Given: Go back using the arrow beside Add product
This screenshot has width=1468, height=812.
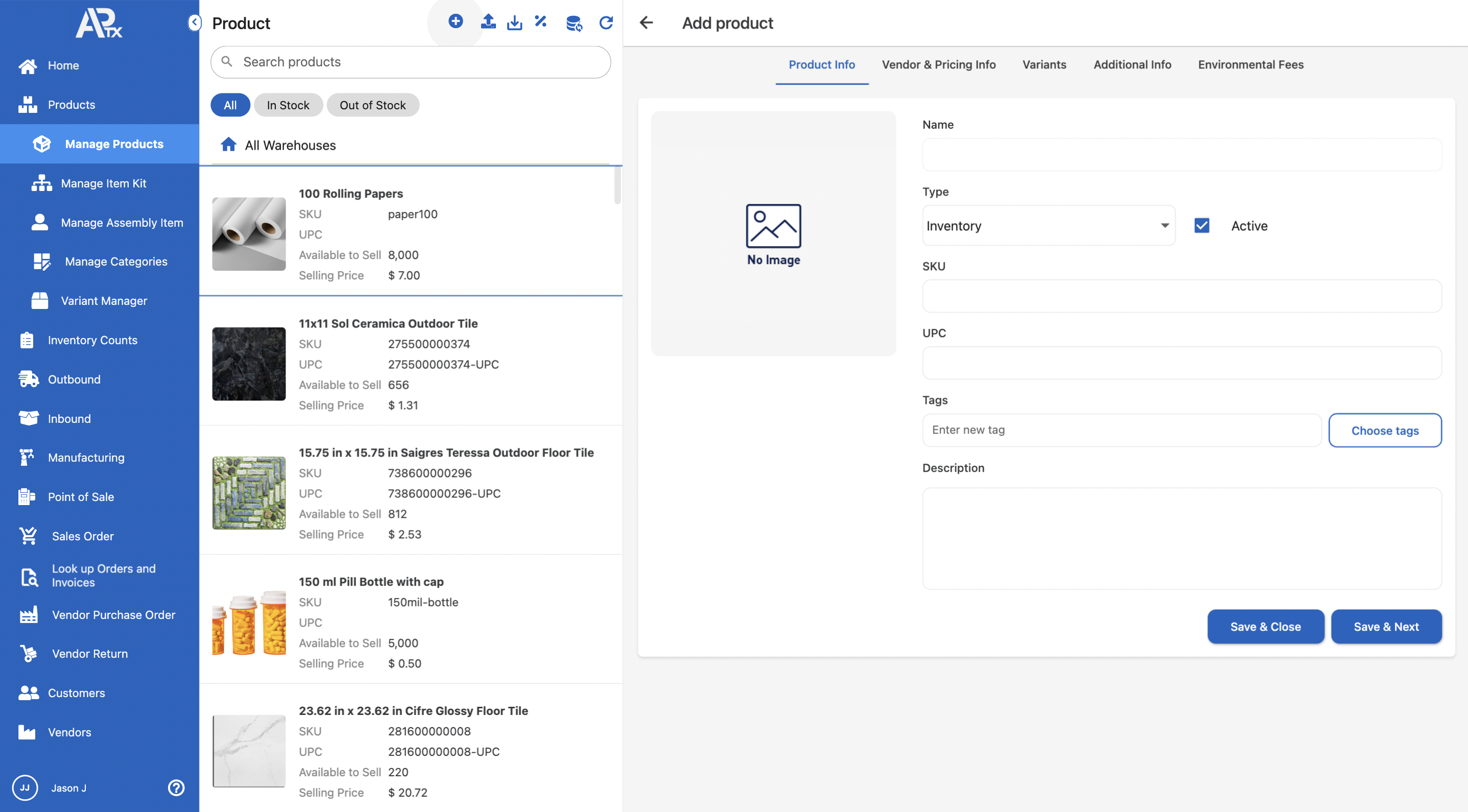Looking at the screenshot, I should click(x=646, y=23).
